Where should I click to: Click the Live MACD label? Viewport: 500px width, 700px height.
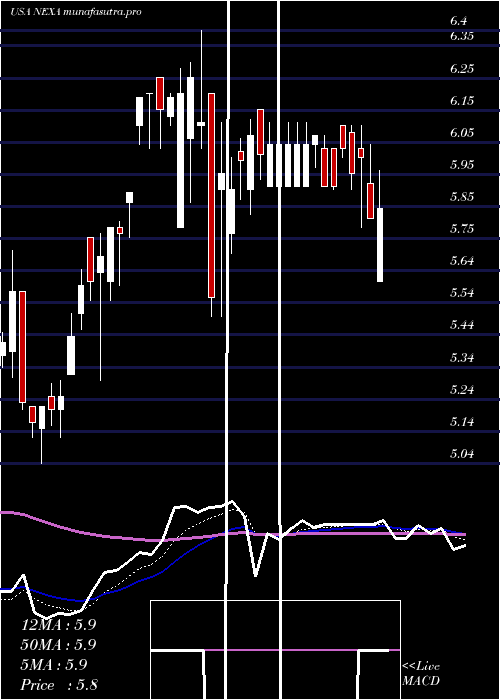coord(421,673)
